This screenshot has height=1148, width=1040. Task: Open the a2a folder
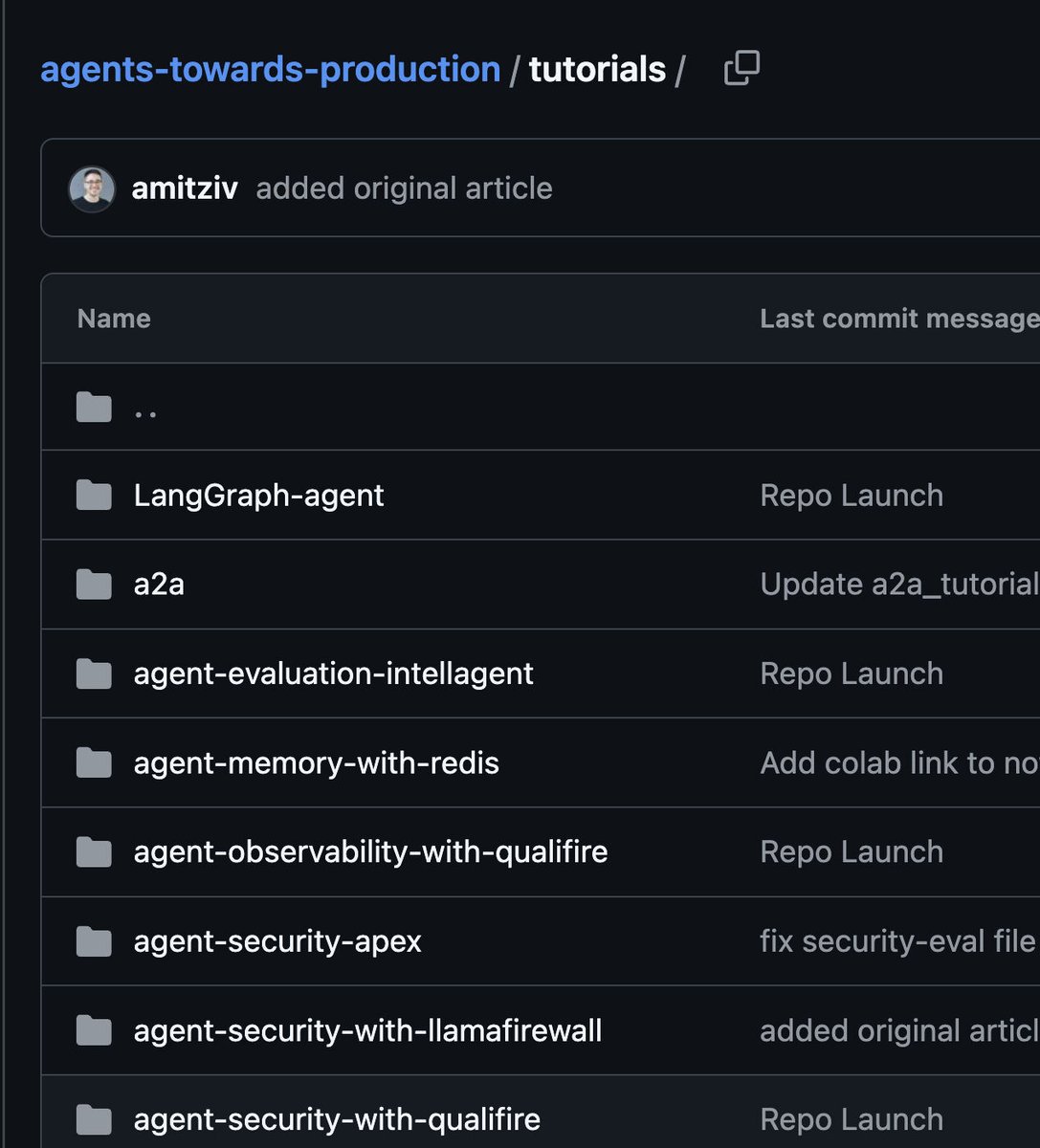coord(159,585)
